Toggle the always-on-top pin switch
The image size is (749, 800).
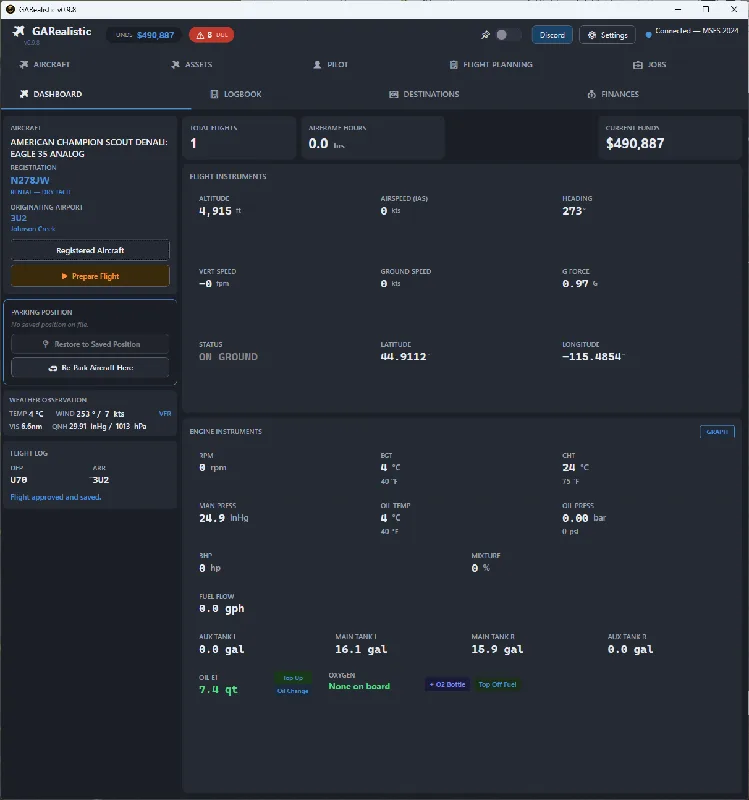click(507, 35)
